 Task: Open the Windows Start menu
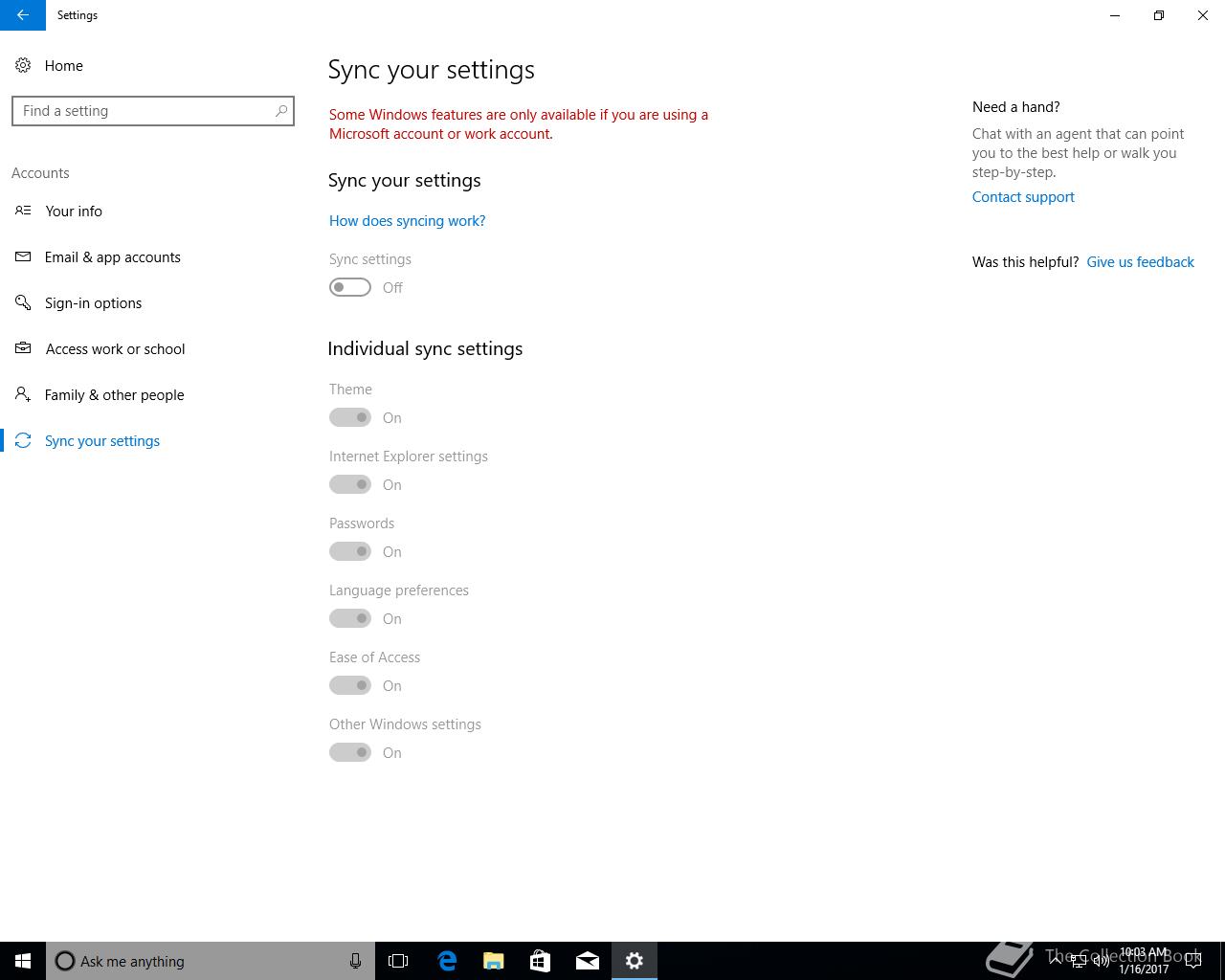23,961
